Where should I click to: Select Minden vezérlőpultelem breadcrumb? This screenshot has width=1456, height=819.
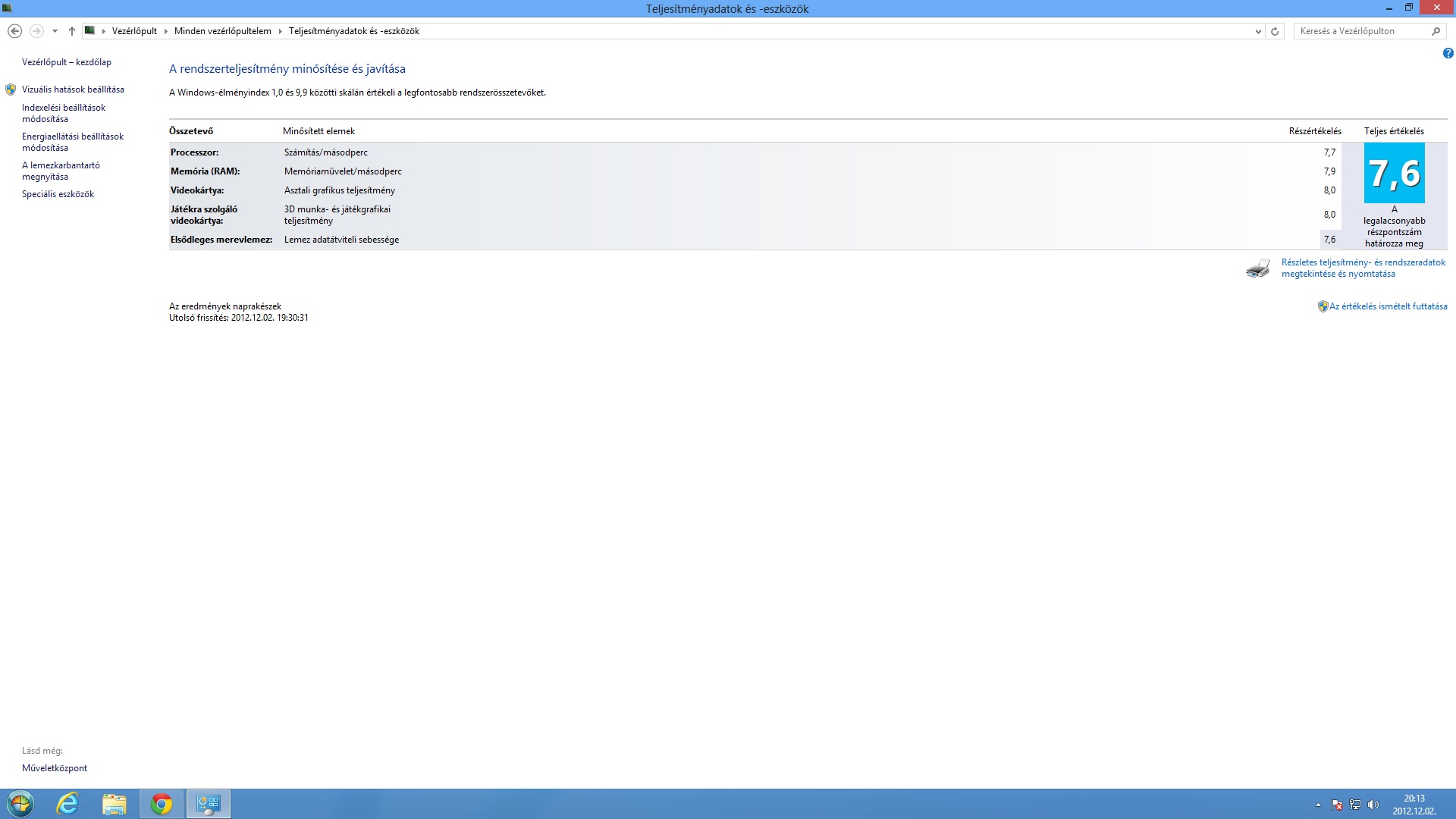coord(222,31)
